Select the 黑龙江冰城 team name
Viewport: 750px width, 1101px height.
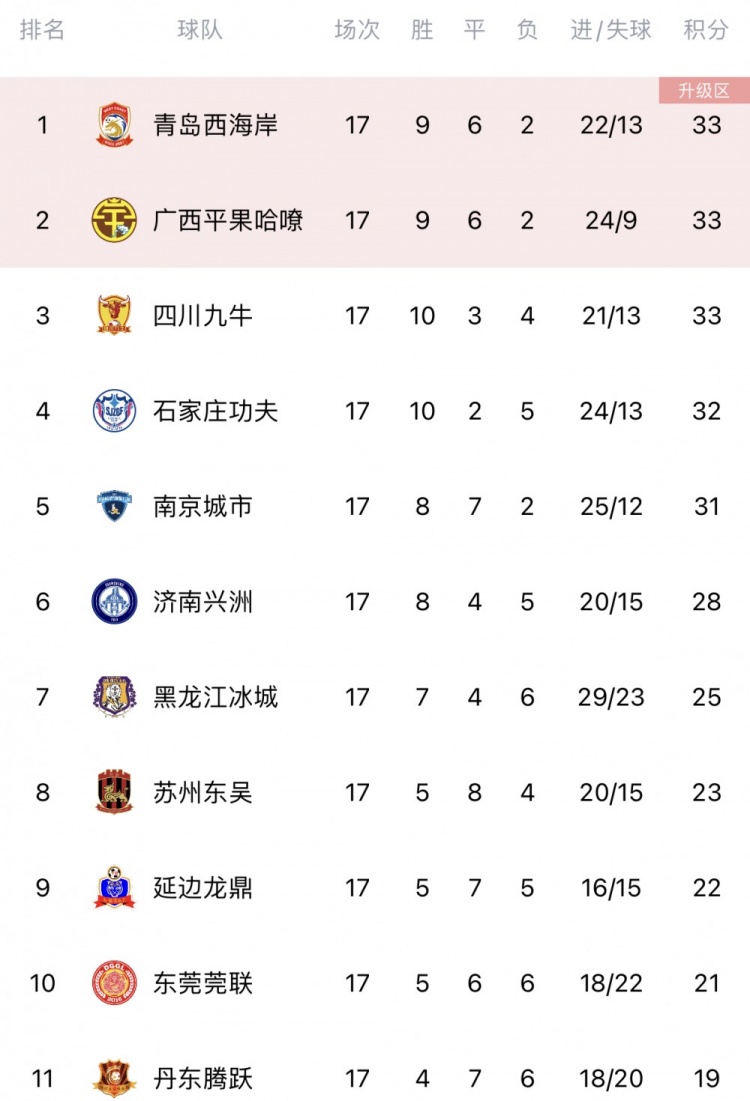[216, 697]
